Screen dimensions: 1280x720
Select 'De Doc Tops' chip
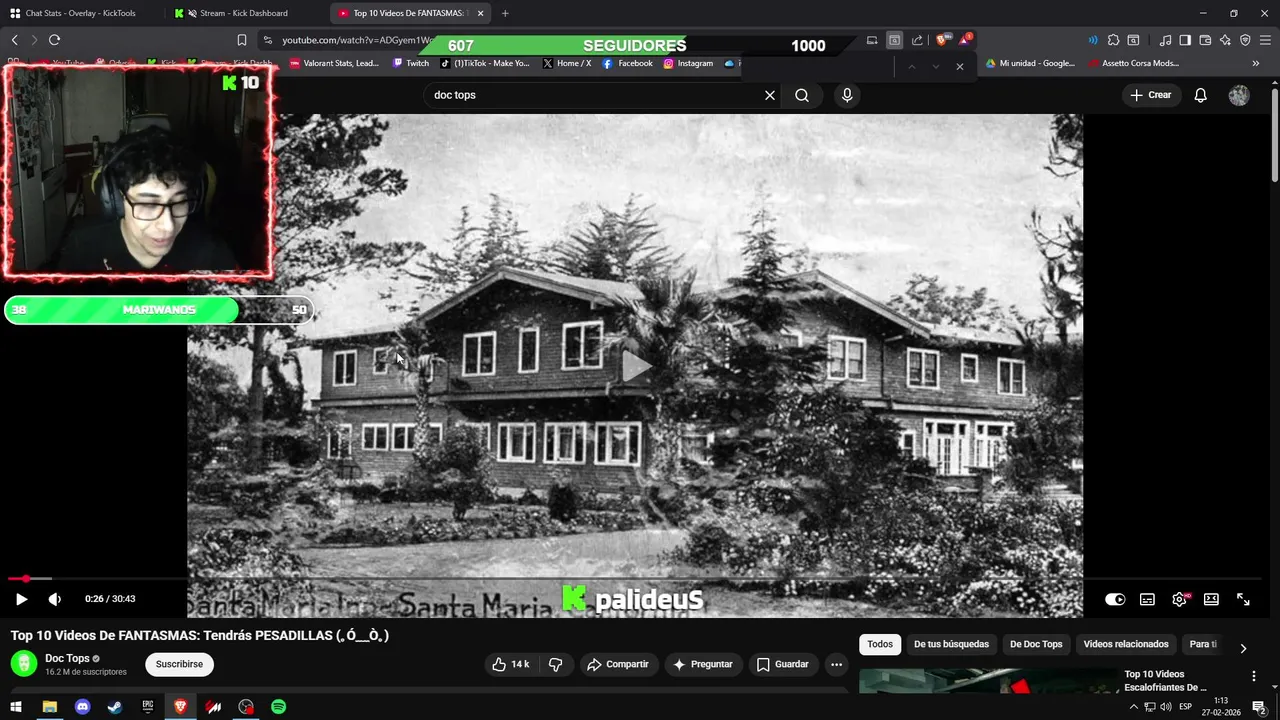click(x=1036, y=644)
